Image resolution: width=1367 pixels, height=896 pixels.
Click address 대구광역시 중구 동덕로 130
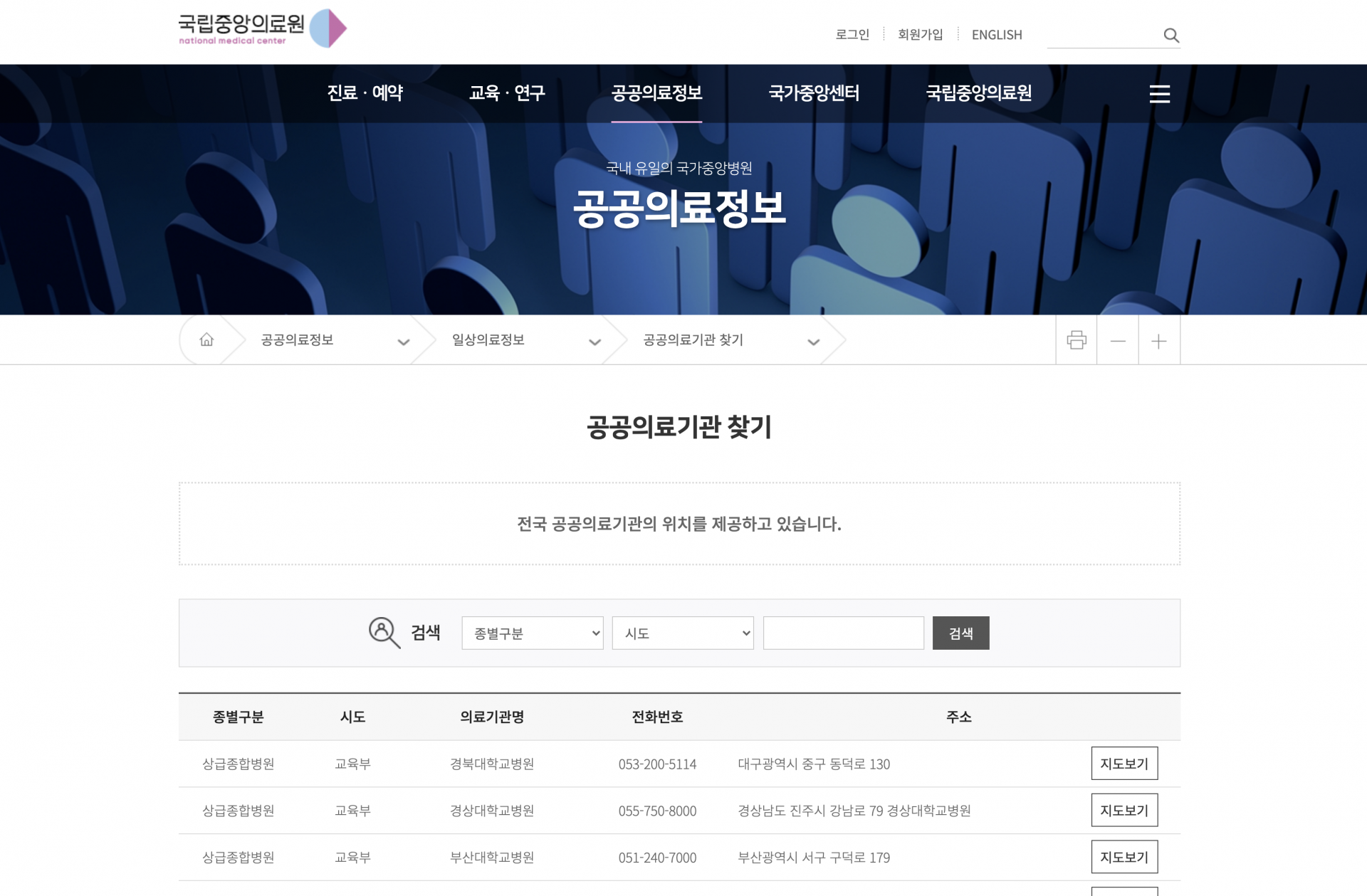pos(814,764)
